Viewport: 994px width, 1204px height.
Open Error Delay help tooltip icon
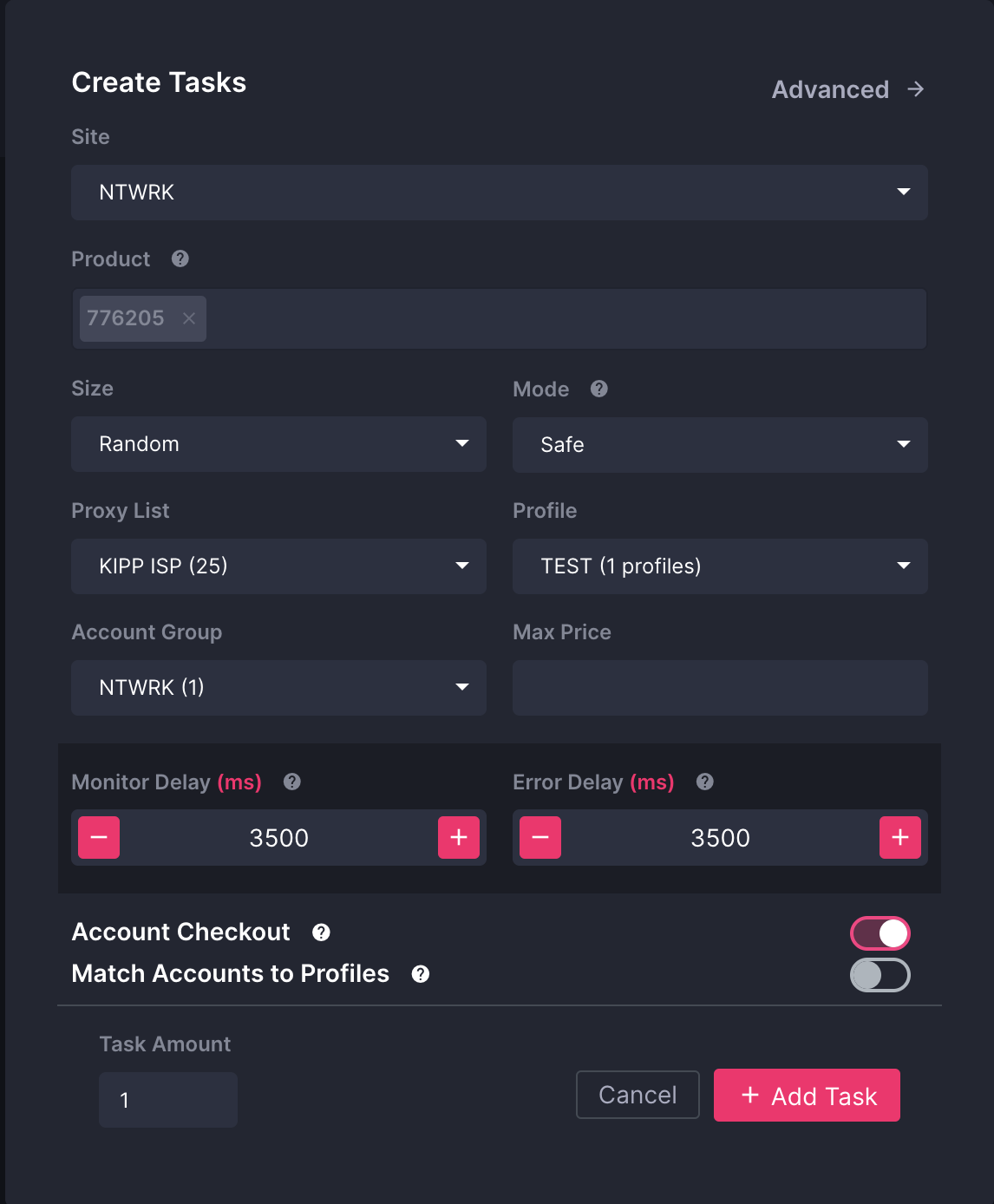coord(705,782)
